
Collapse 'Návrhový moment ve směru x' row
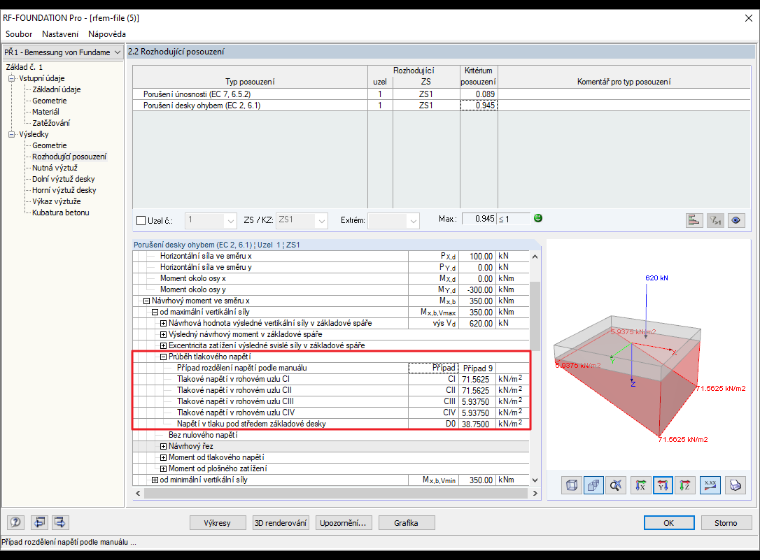[x=146, y=301]
